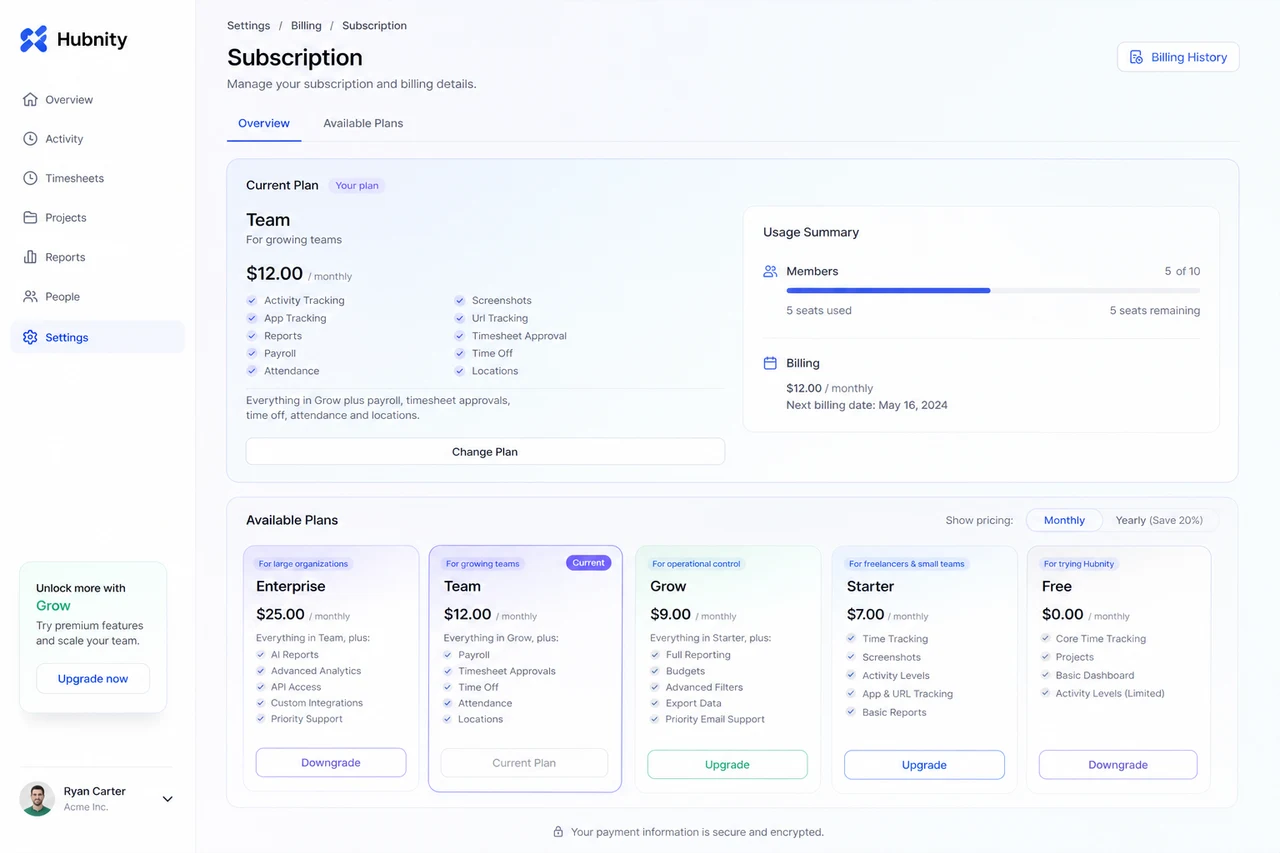Click the Reports chart icon in sidebar
The width and height of the screenshot is (1280, 853).
pyautogui.click(x=30, y=257)
